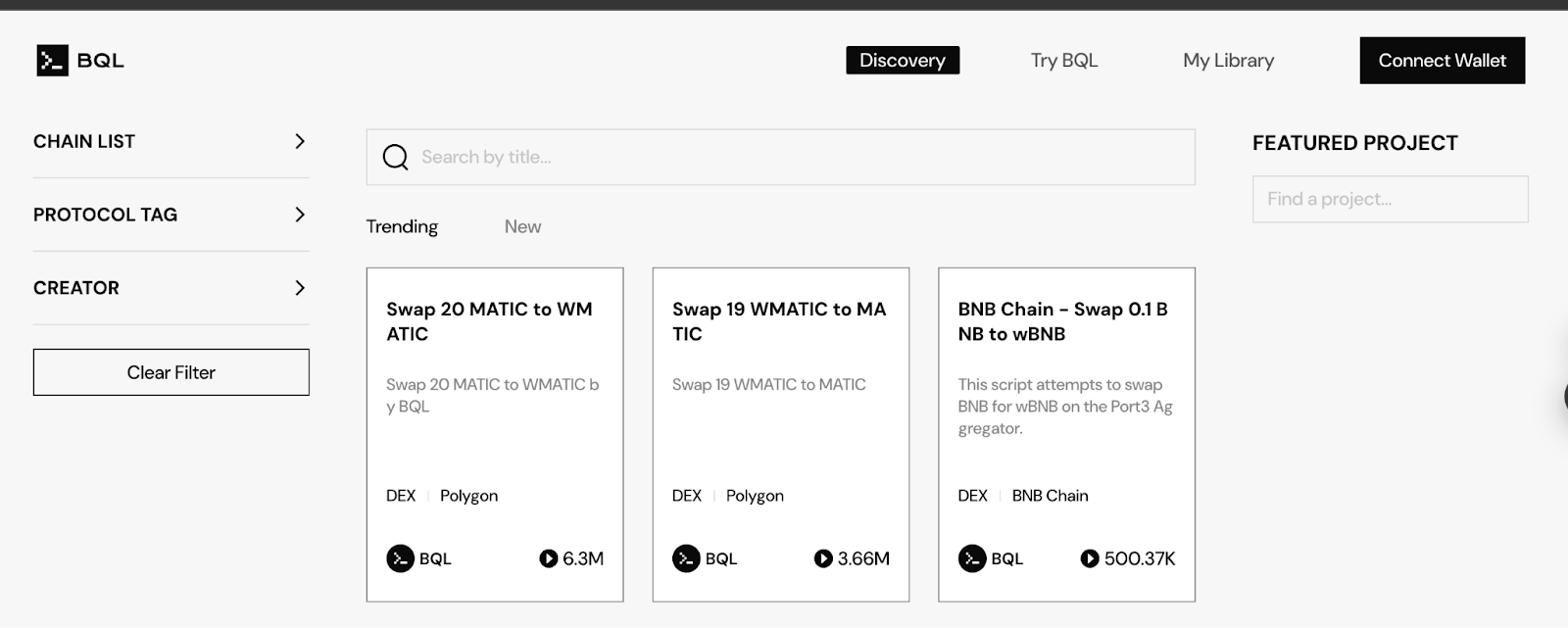Go to Try BQL

pos(1064,60)
